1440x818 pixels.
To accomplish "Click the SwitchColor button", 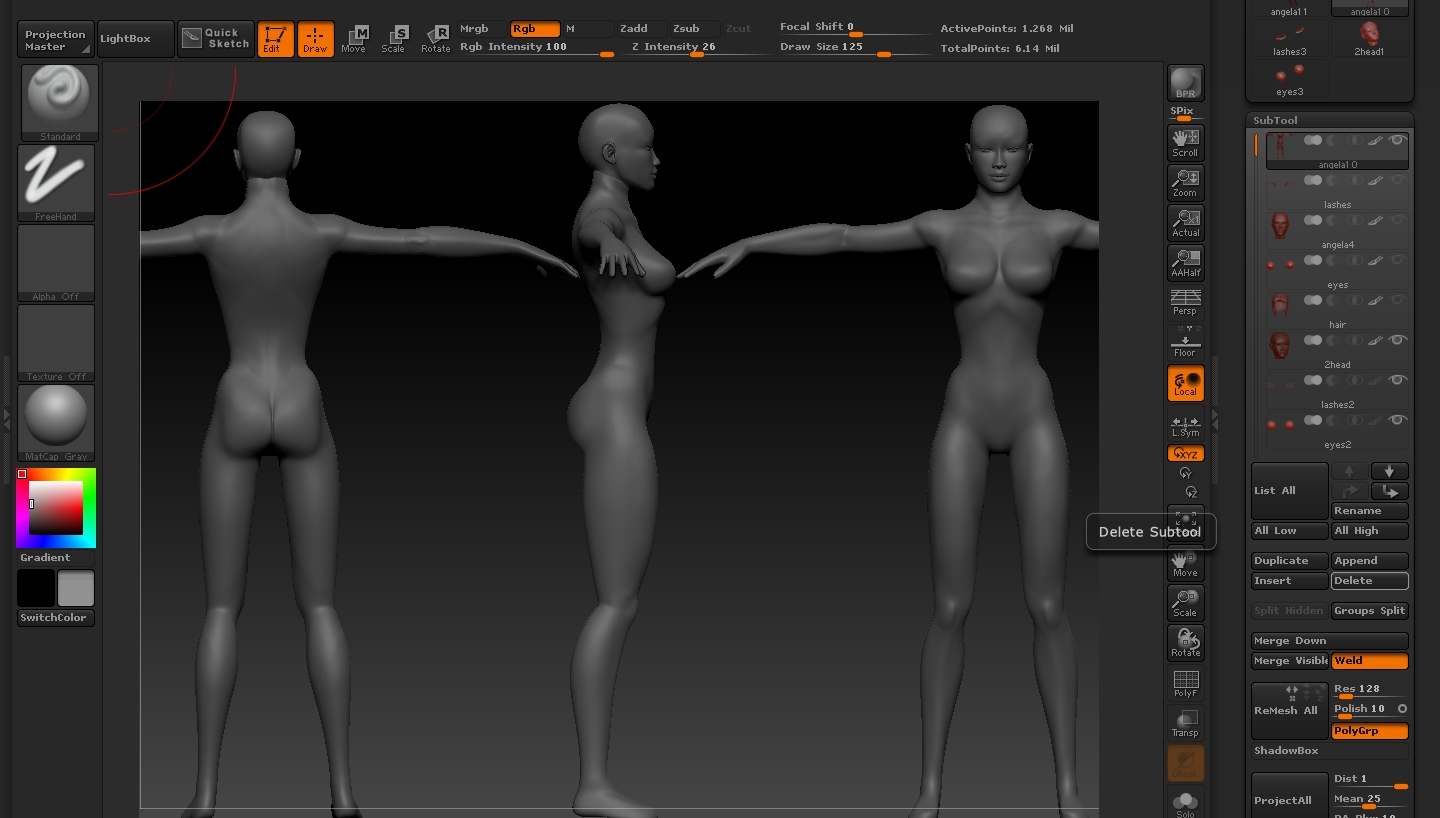I will pyautogui.click(x=56, y=618).
